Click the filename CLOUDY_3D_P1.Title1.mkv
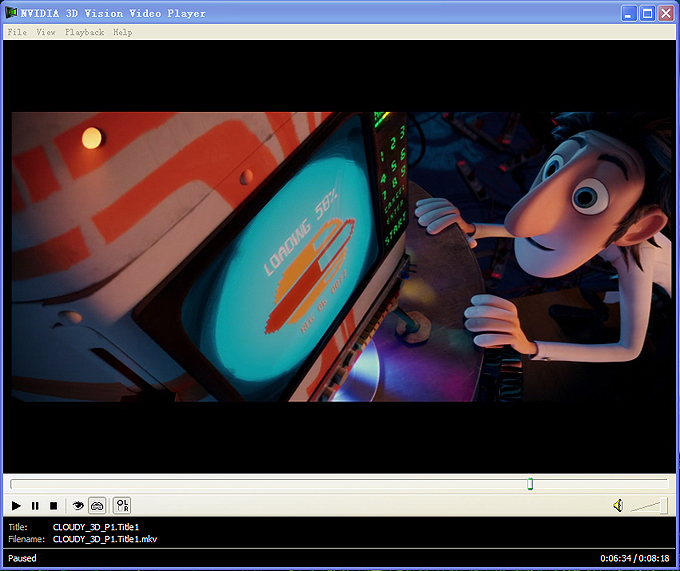680x571 pixels. [105, 539]
